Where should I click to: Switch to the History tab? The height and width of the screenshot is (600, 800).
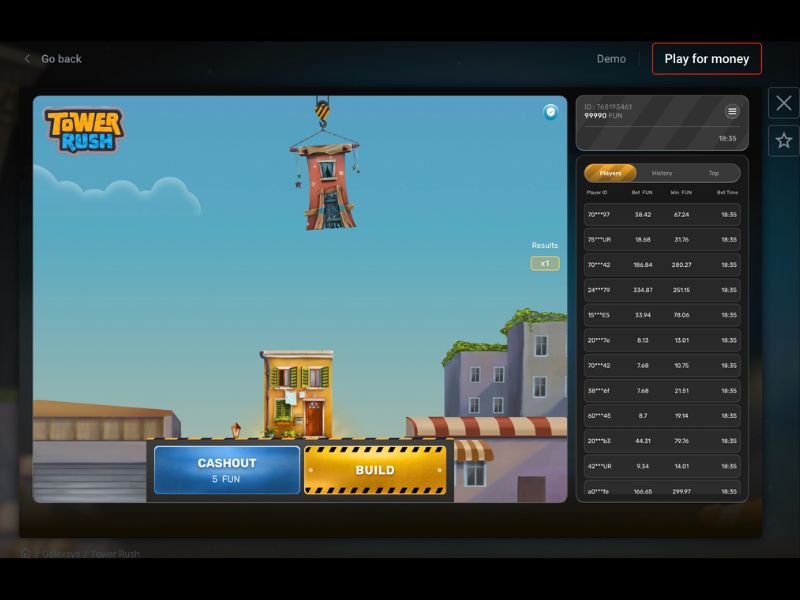[663, 173]
